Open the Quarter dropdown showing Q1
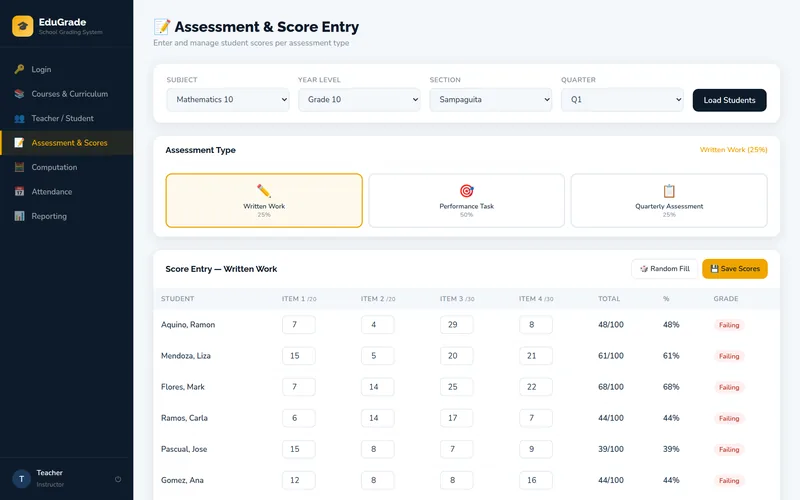800x500 pixels. coord(622,99)
